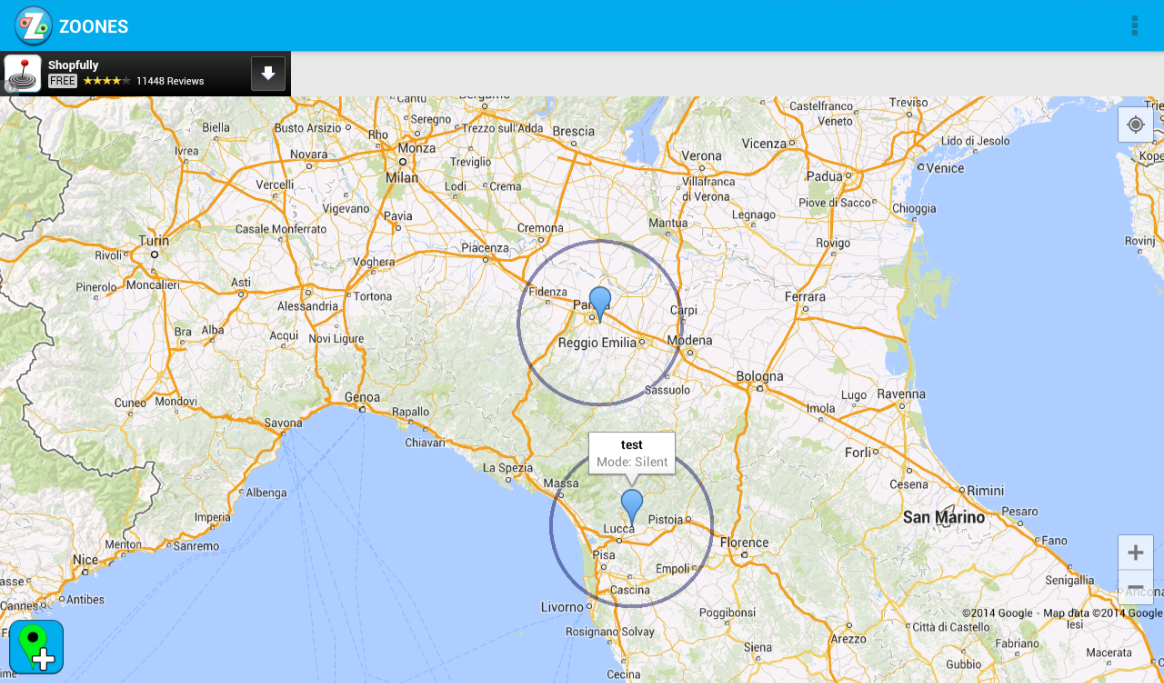Tap the 'Reggio Emilia' label
The height and width of the screenshot is (683, 1164).
tap(597, 342)
